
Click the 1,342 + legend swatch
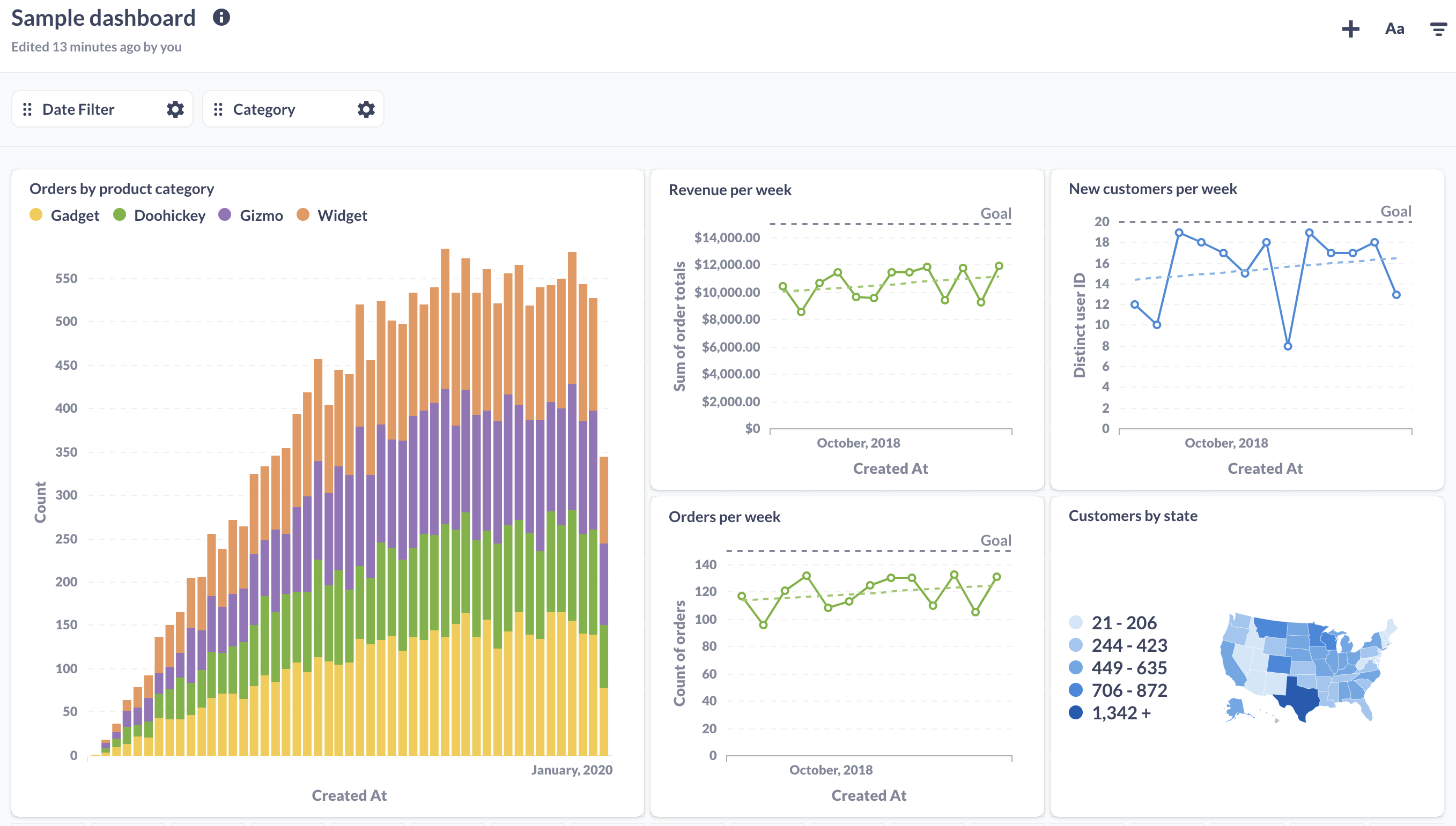click(1075, 712)
